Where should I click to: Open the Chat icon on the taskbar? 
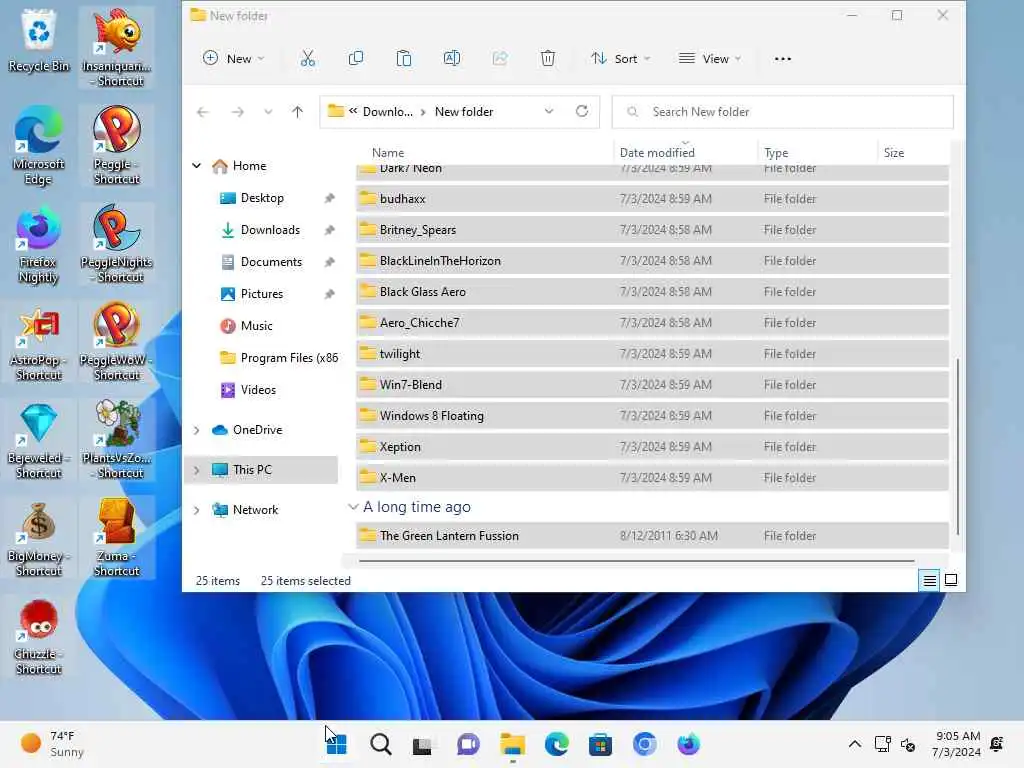pyautogui.click(x=468, y=744)
